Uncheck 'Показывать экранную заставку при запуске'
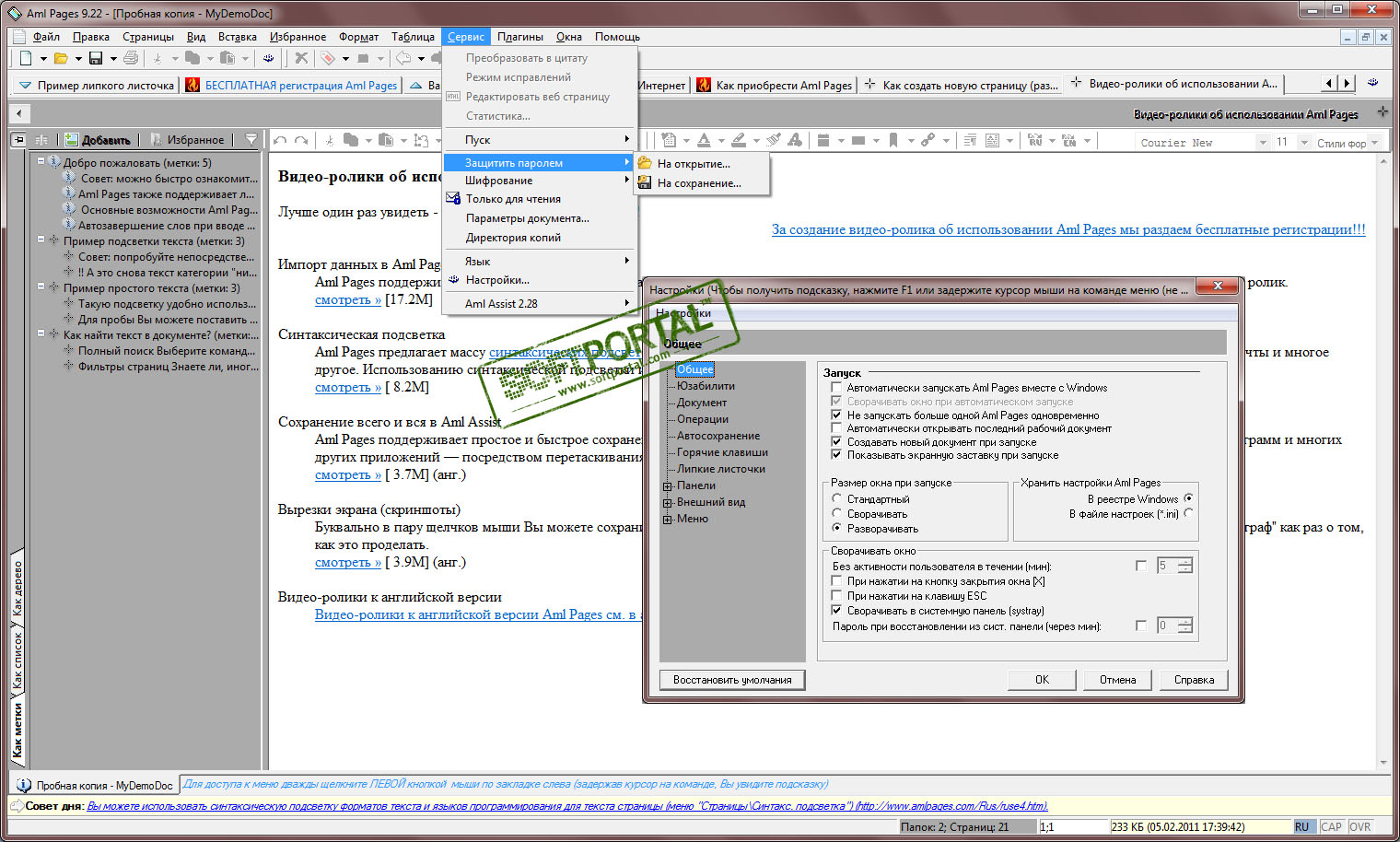Image resolution: width=1400 pixels, height=842 pixels. click(x=836, y=455)
